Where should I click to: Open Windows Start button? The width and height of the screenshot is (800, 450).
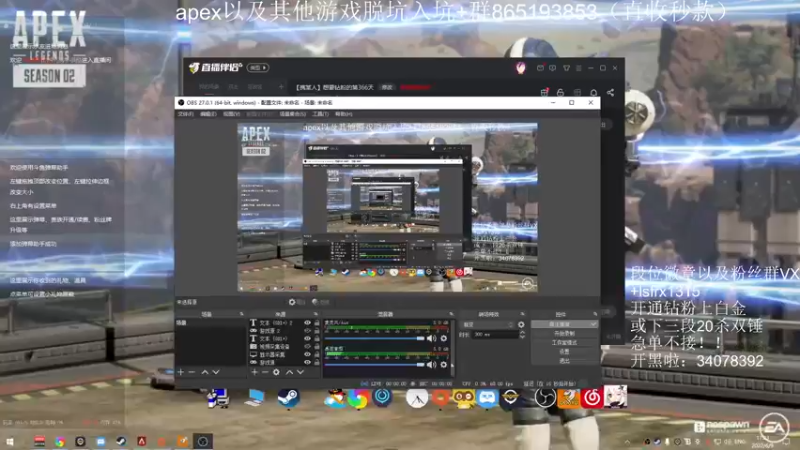pyautogui.click(x=10, y=442)
